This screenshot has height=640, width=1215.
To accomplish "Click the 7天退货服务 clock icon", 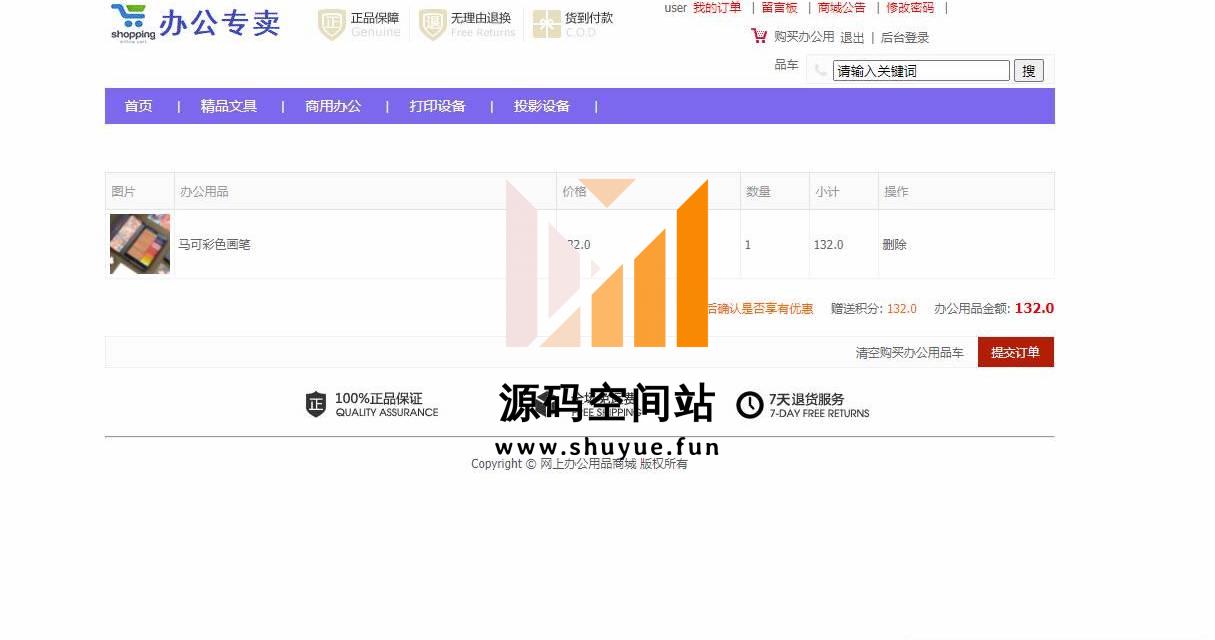I will tap(750, 404).
